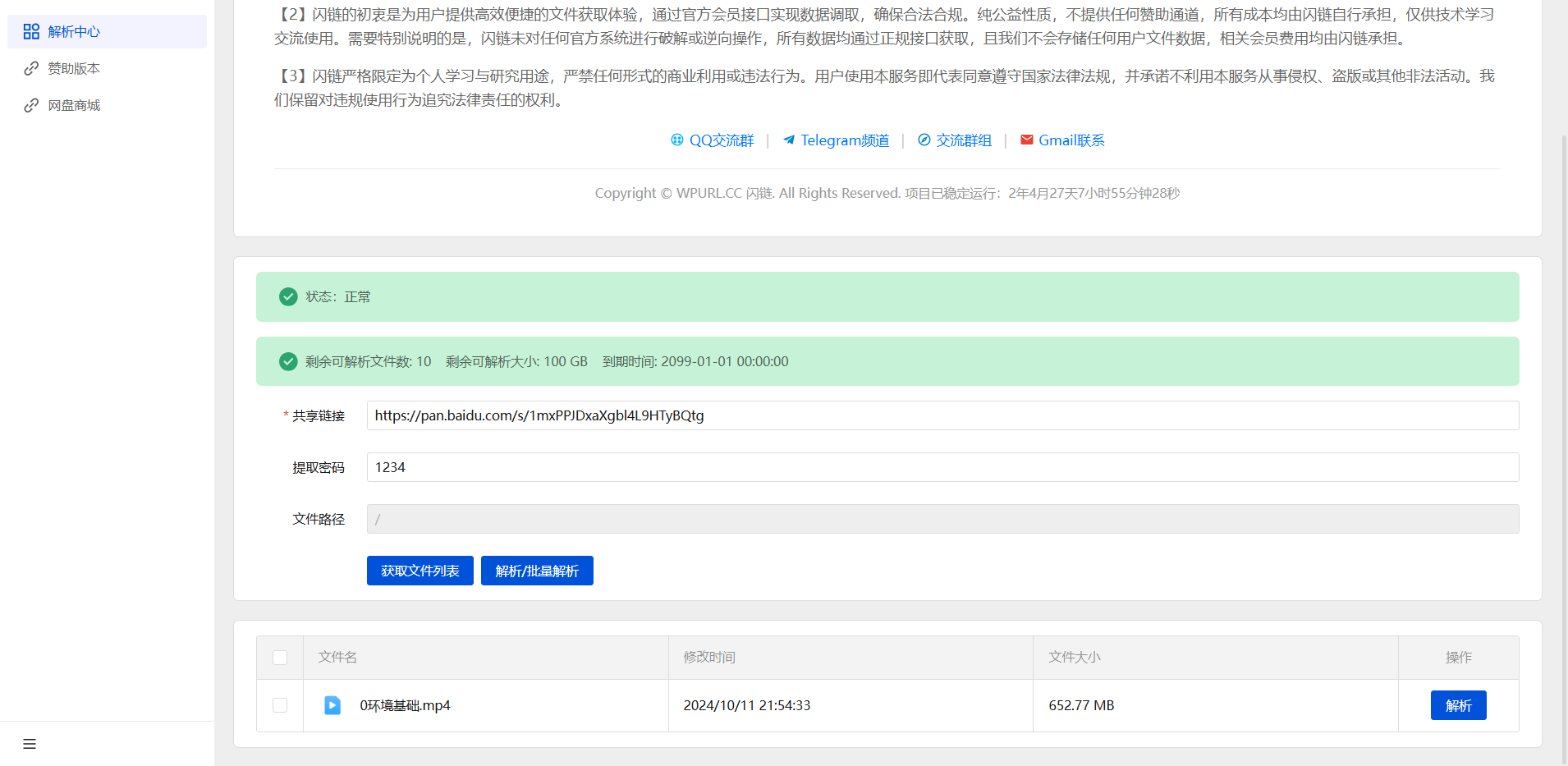The width and height of the screenshot is (1568, 766).
Task: Open the Telegram频道 link
Action: point(845,140)
